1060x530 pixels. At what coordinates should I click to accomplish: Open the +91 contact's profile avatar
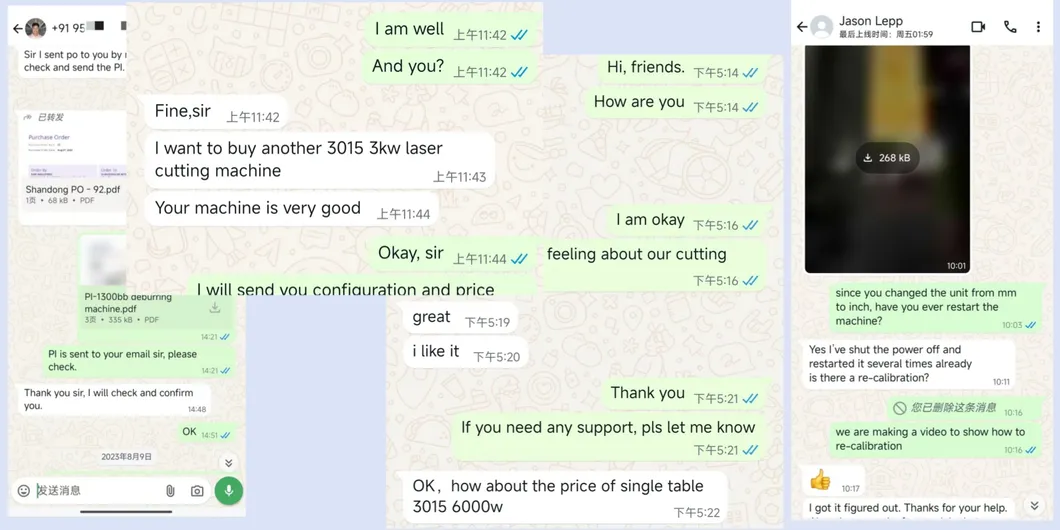point(35,28)
